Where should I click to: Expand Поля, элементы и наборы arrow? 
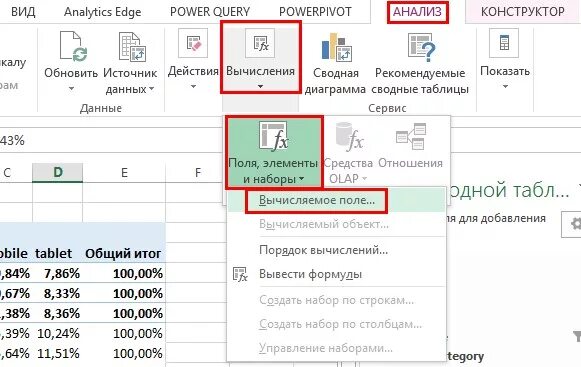point(302,179)
